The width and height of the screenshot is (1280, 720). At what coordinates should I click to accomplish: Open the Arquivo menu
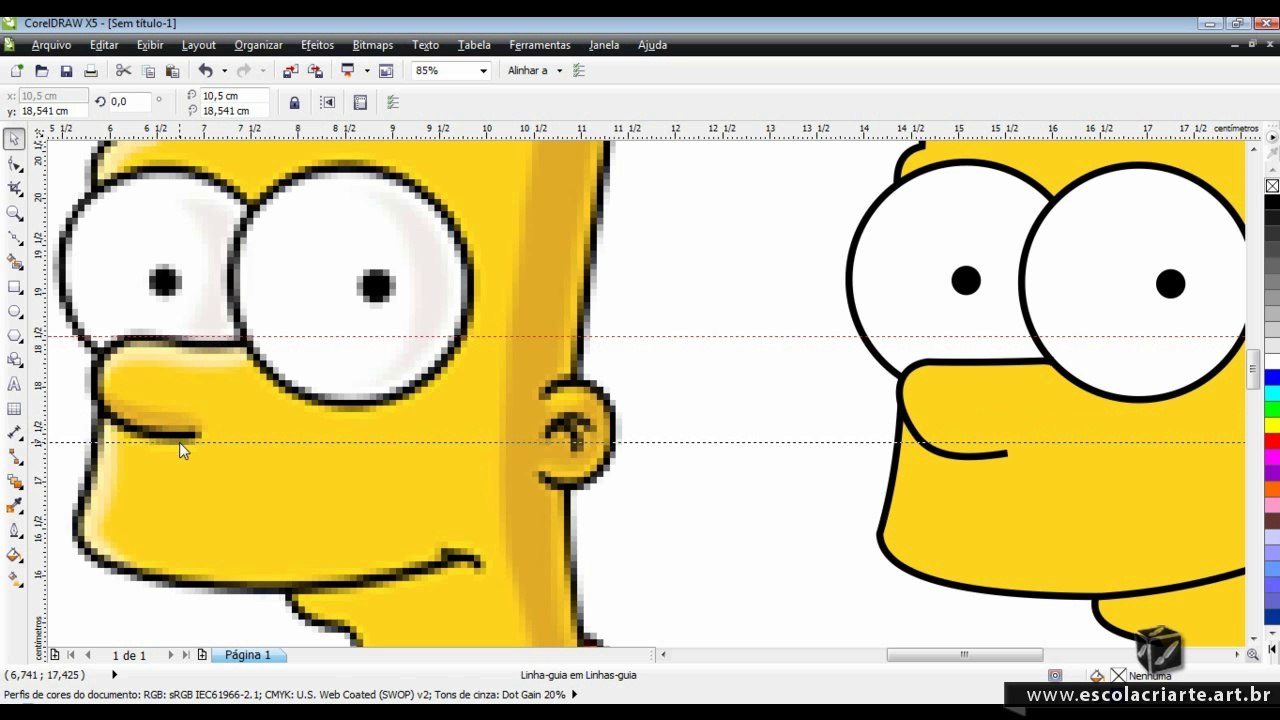pos(51,45)
